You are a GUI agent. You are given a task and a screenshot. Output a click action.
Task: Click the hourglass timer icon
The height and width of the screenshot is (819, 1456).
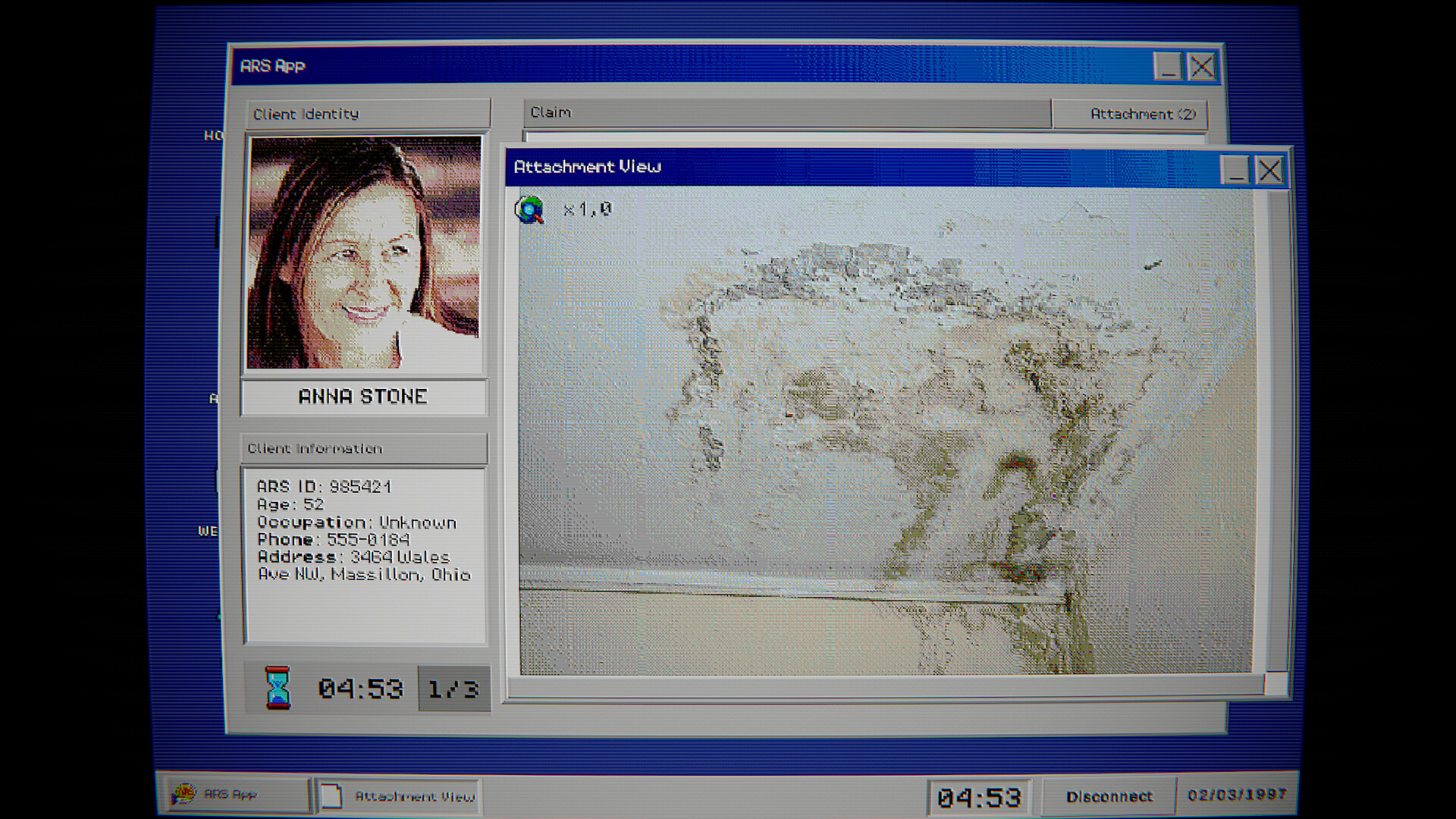point(278,688)
